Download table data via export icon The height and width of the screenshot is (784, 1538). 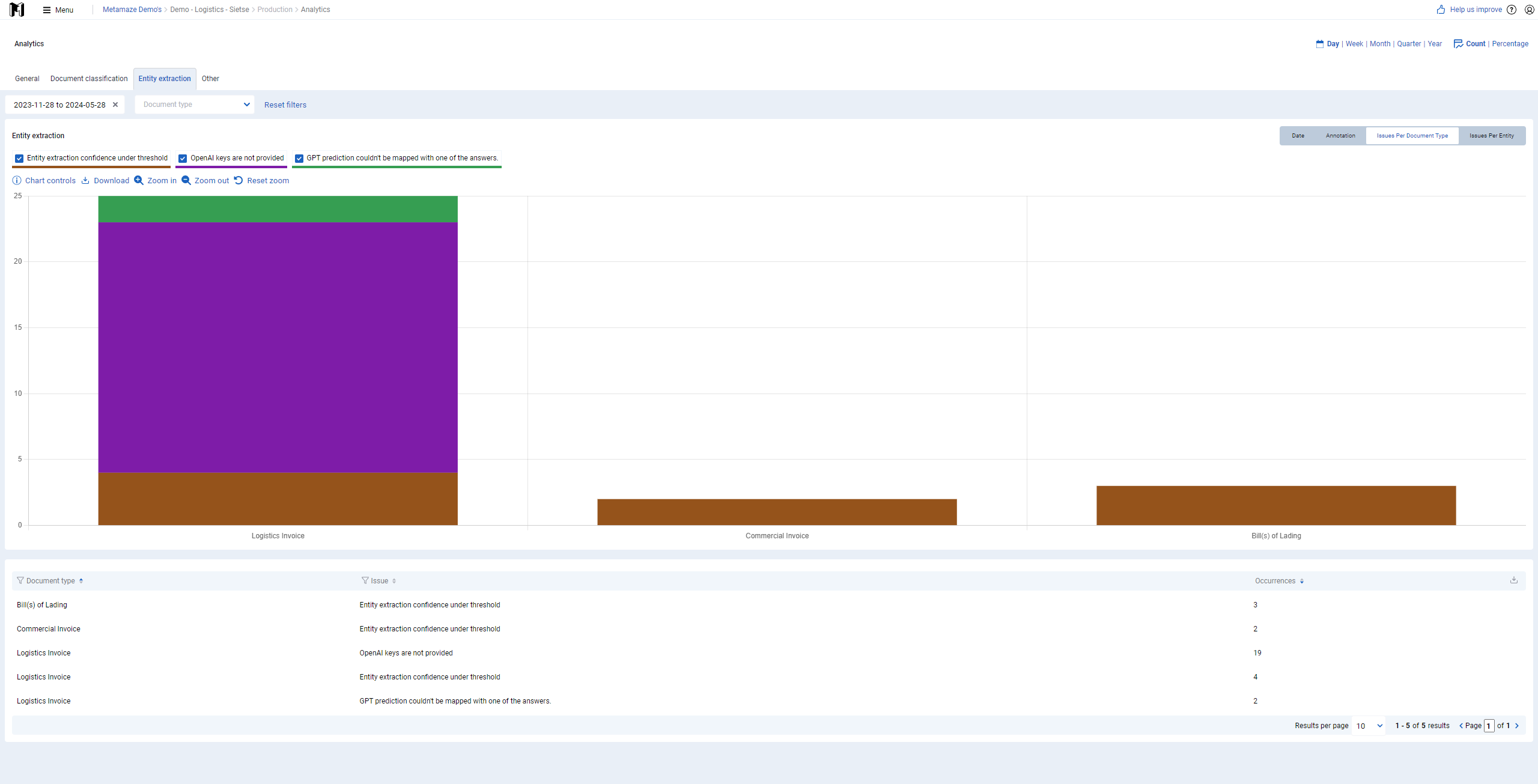coord(1513,580)
